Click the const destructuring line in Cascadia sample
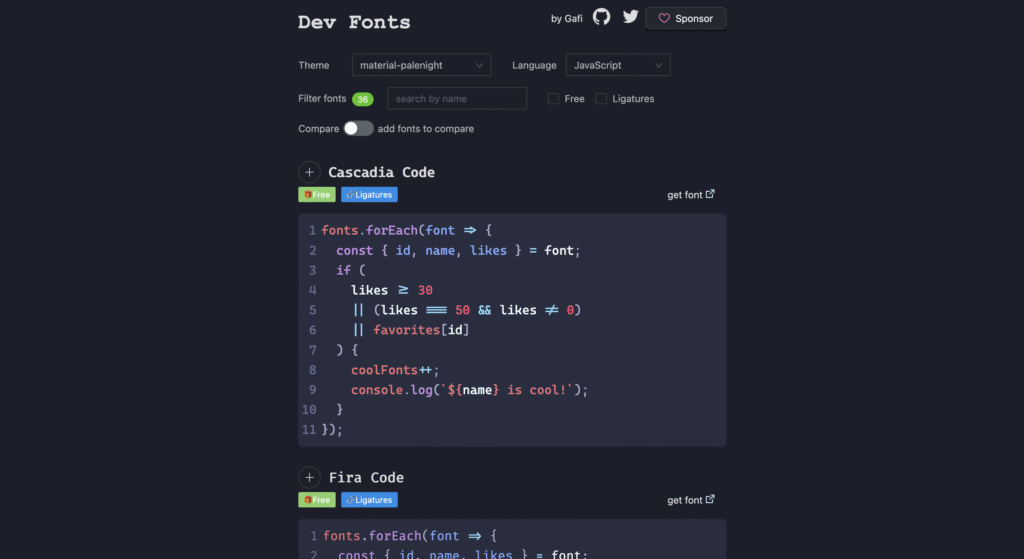Image resolution: width=1024 pixels, height=559 pixels. (x=458, y=251)
